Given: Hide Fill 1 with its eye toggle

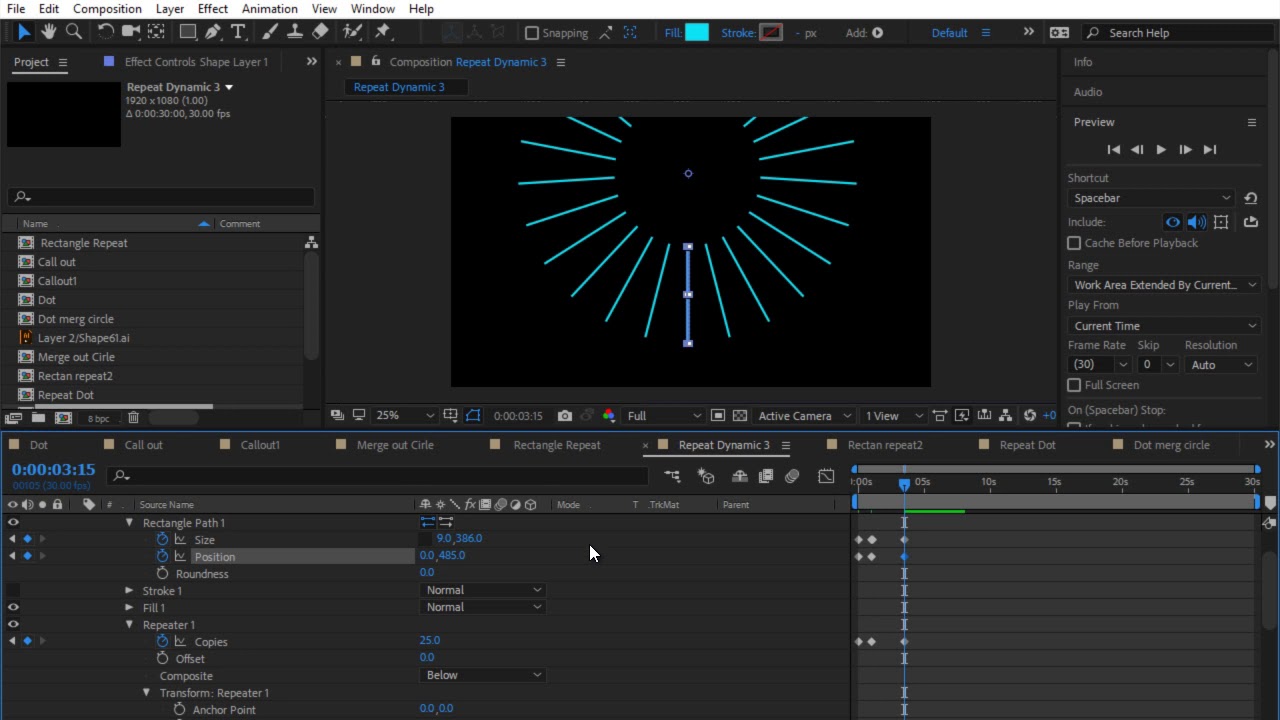Looking at the screenshot, I should [x=13, y=607].
